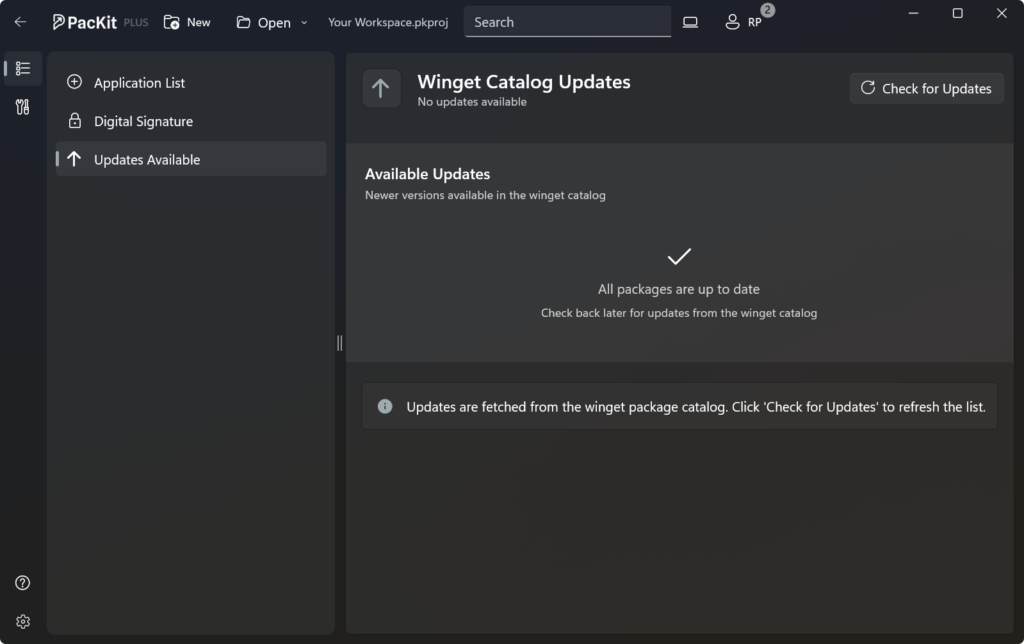The width and height of the screenshot is (1024, 644).
Task: Create a New project
Action: point(187,22)
